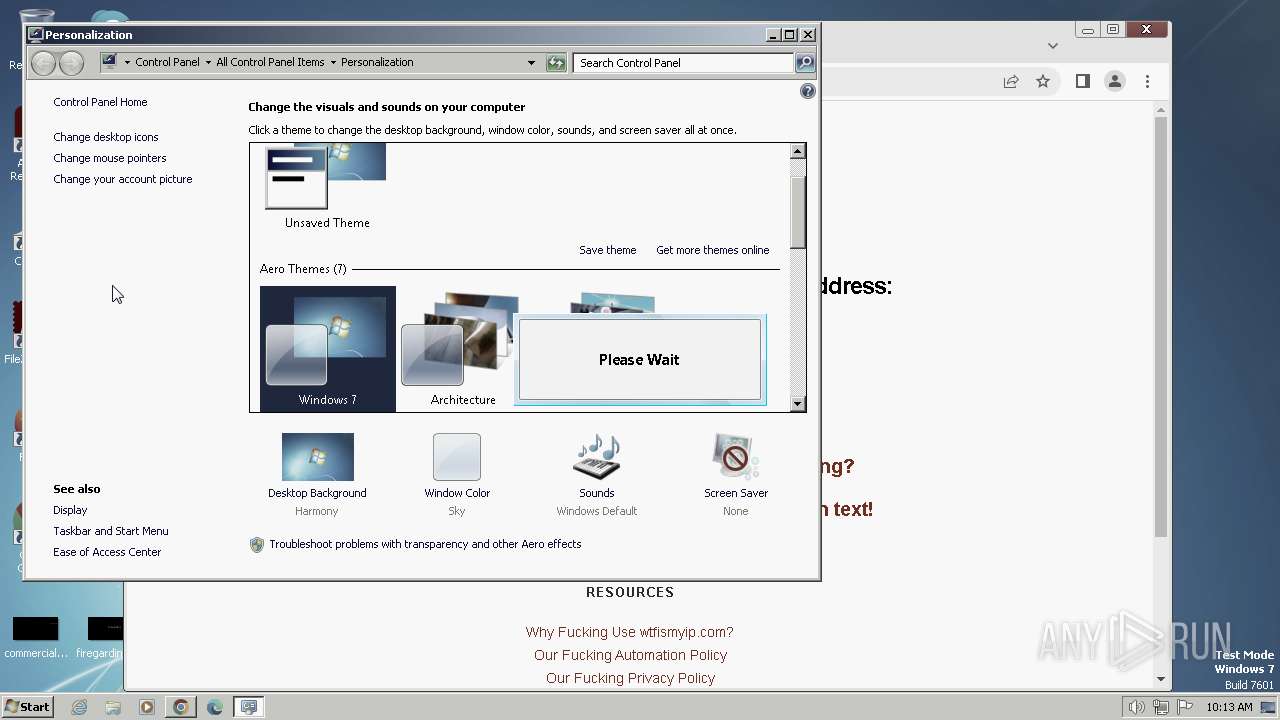Screen dimensions: 1280x720
Task: Click Troubleshoot problems with transparency link
Action: 425,544
